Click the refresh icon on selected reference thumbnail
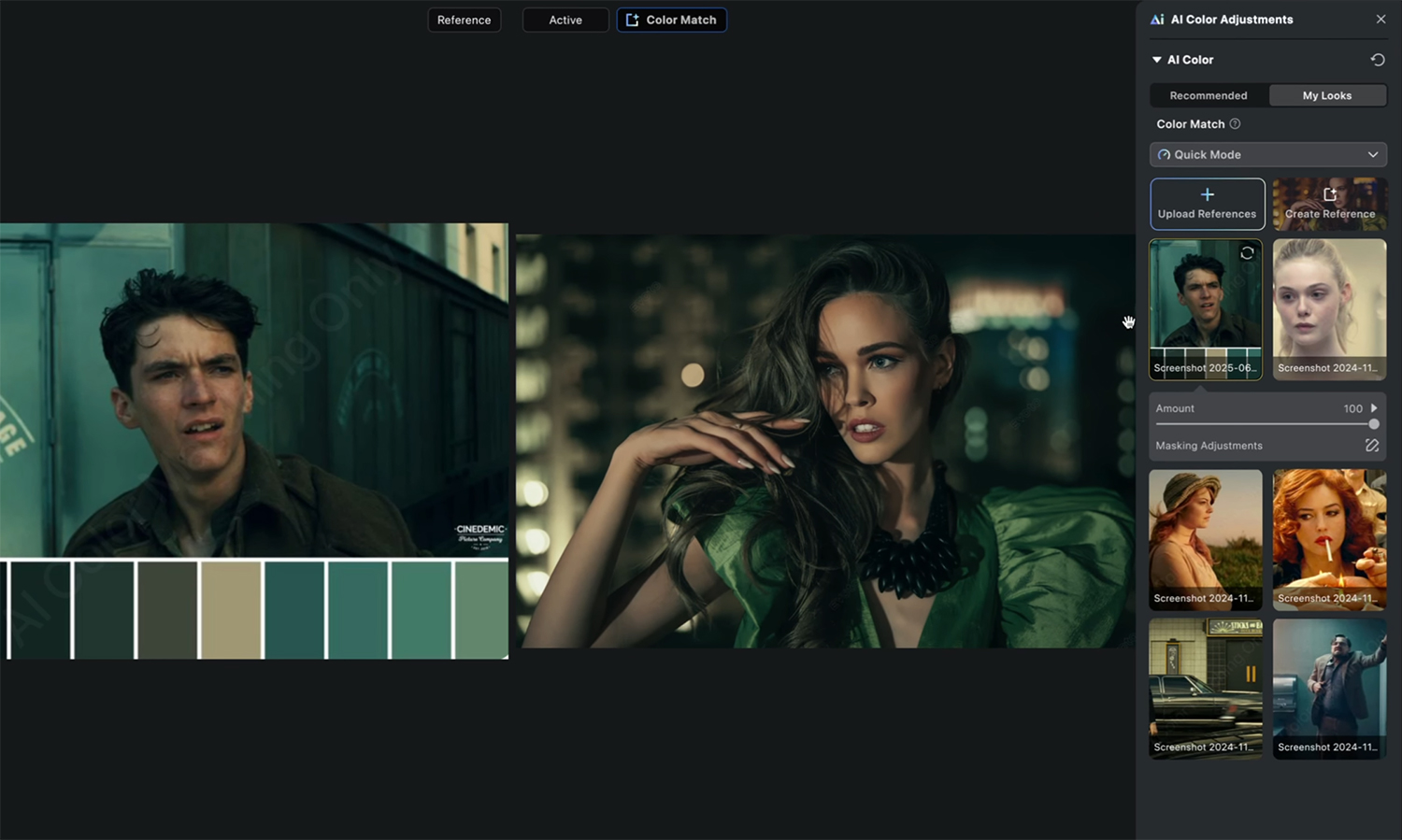 (1247, 253)
